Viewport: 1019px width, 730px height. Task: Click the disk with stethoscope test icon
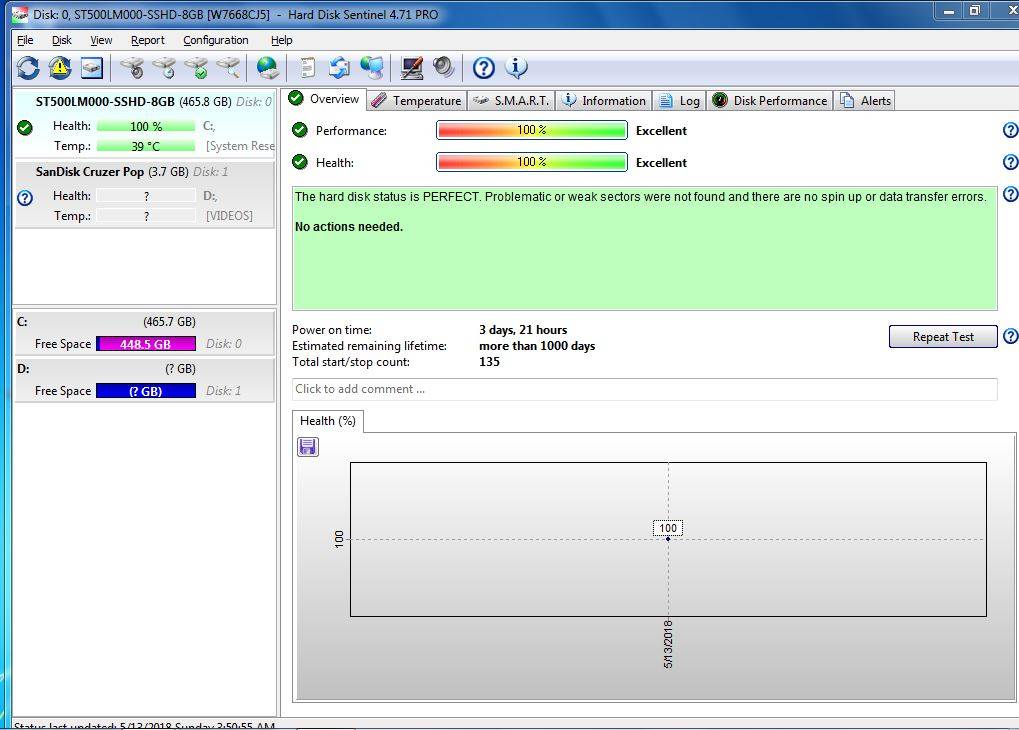132,68
